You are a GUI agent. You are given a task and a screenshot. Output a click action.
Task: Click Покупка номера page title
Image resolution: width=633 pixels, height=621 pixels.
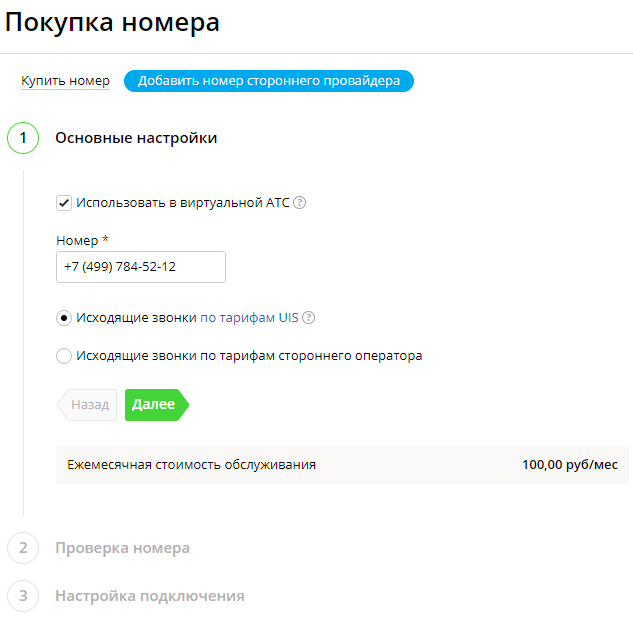click(112, 22)
